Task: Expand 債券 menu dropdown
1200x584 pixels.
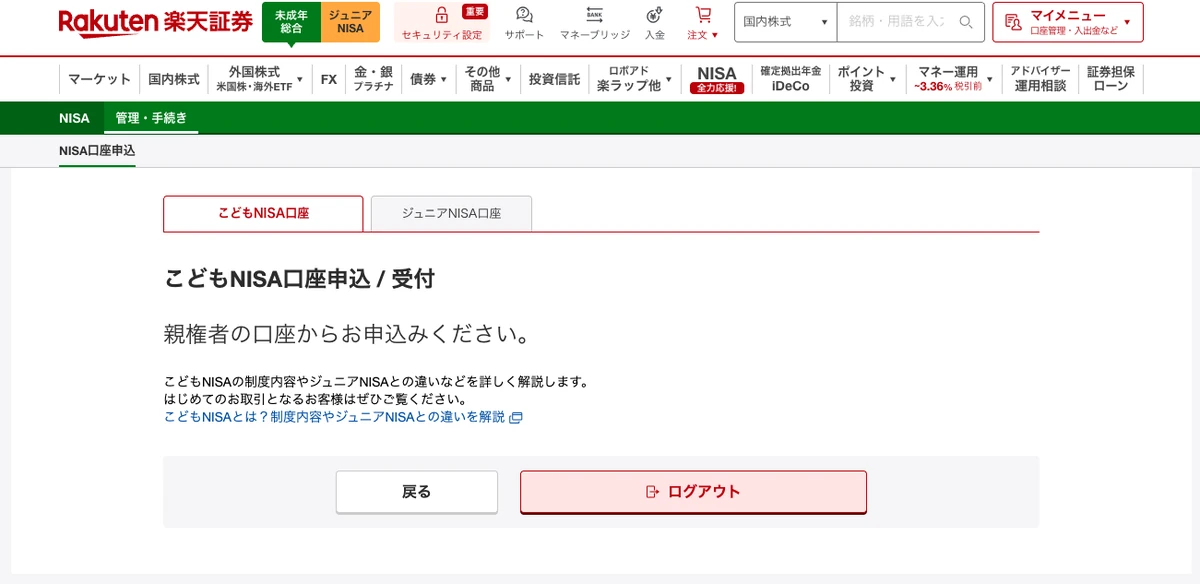Action: 428,79
